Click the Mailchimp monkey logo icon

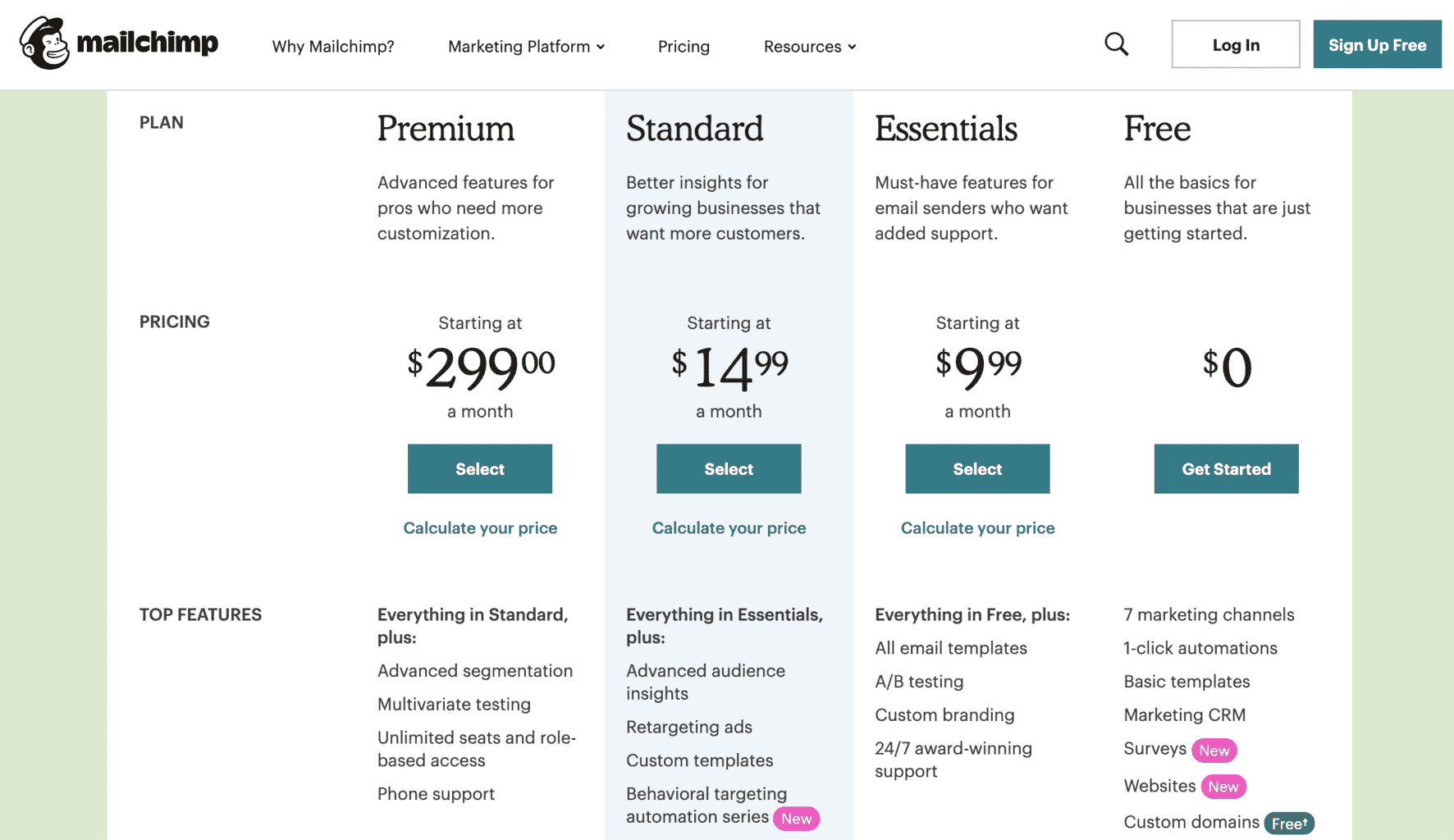coord(44,43)
